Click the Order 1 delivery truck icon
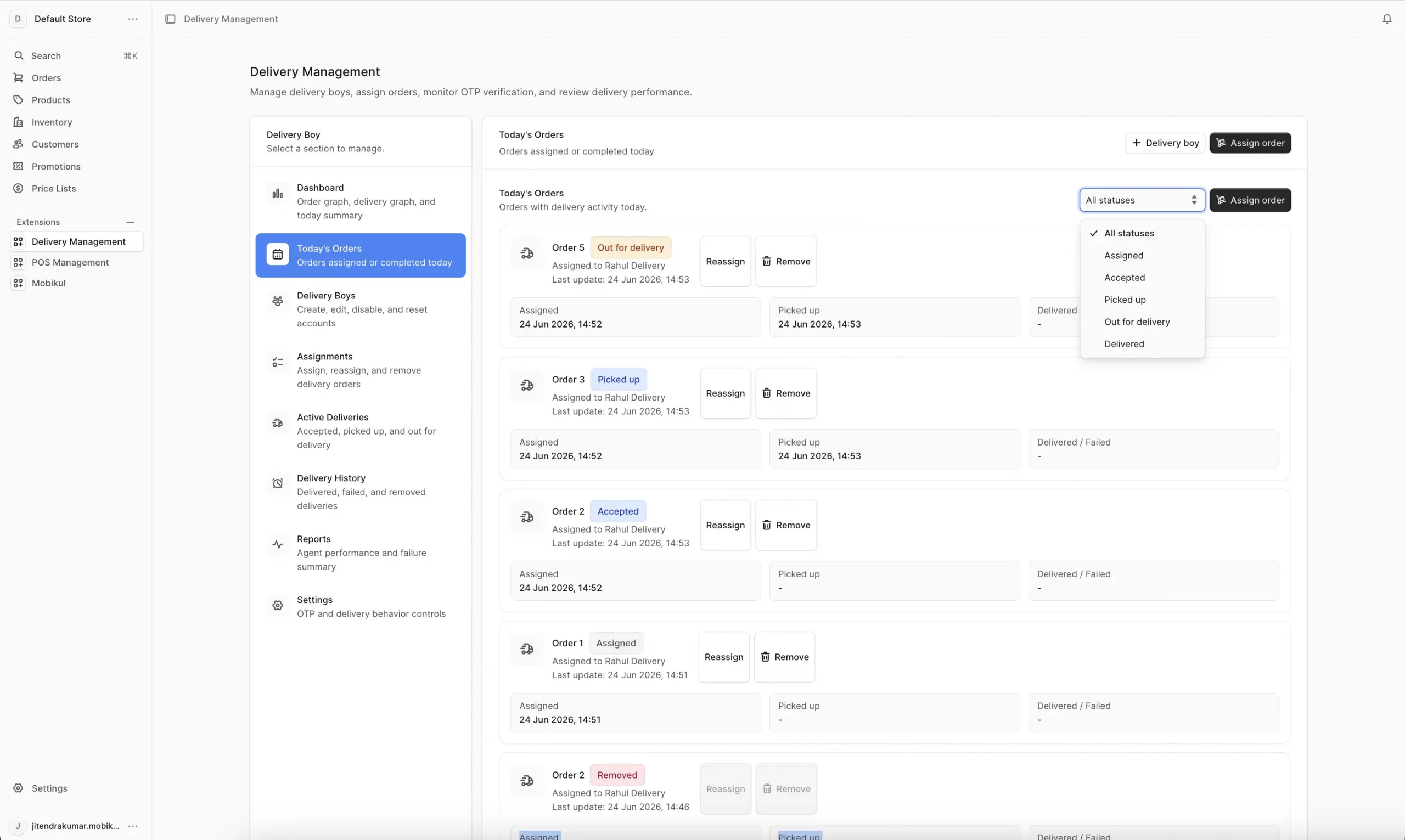Viewport: 1405px width, 840px height. (x=527, y=649)
